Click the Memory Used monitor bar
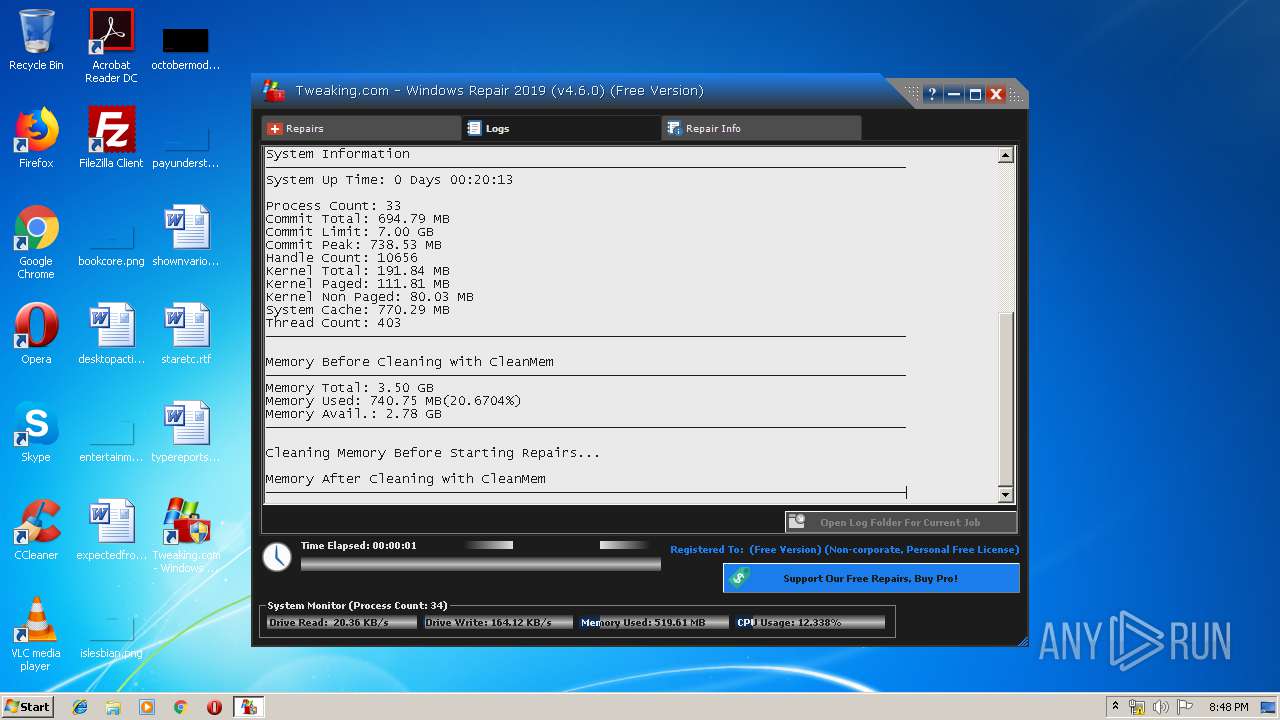 pos(655,622)
